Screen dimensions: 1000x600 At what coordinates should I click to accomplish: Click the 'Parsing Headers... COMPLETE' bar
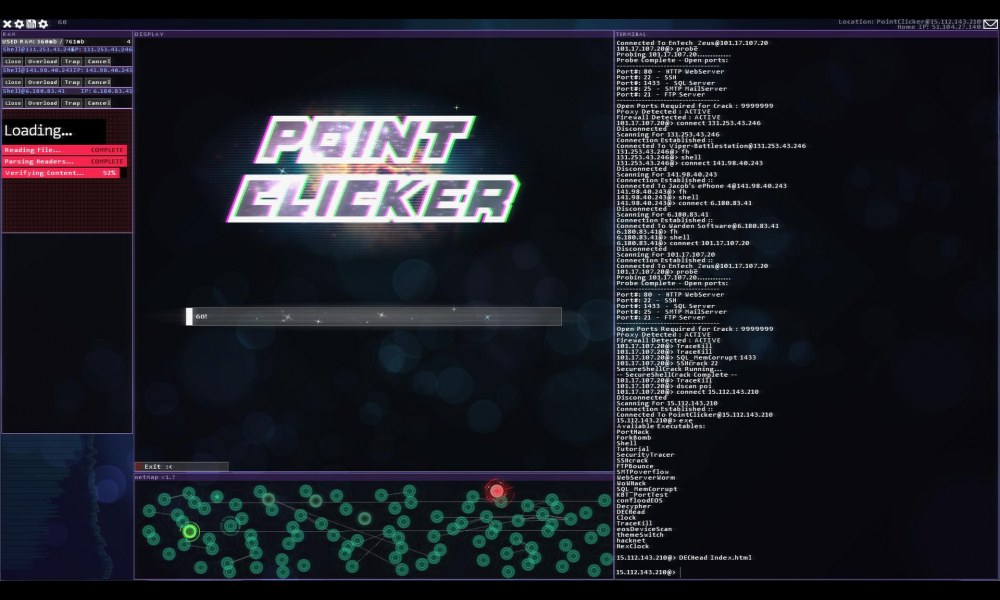coord(64,161)
